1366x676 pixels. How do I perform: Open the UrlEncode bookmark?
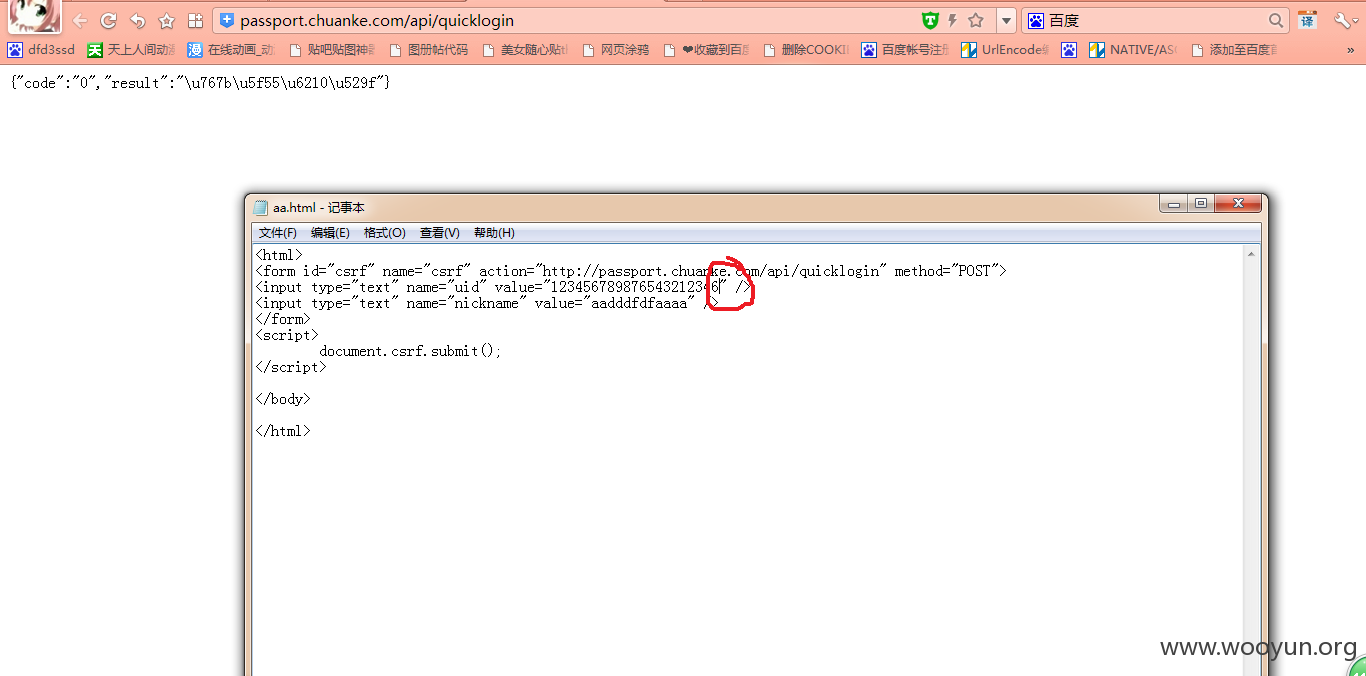click(x=1005, y=50)
